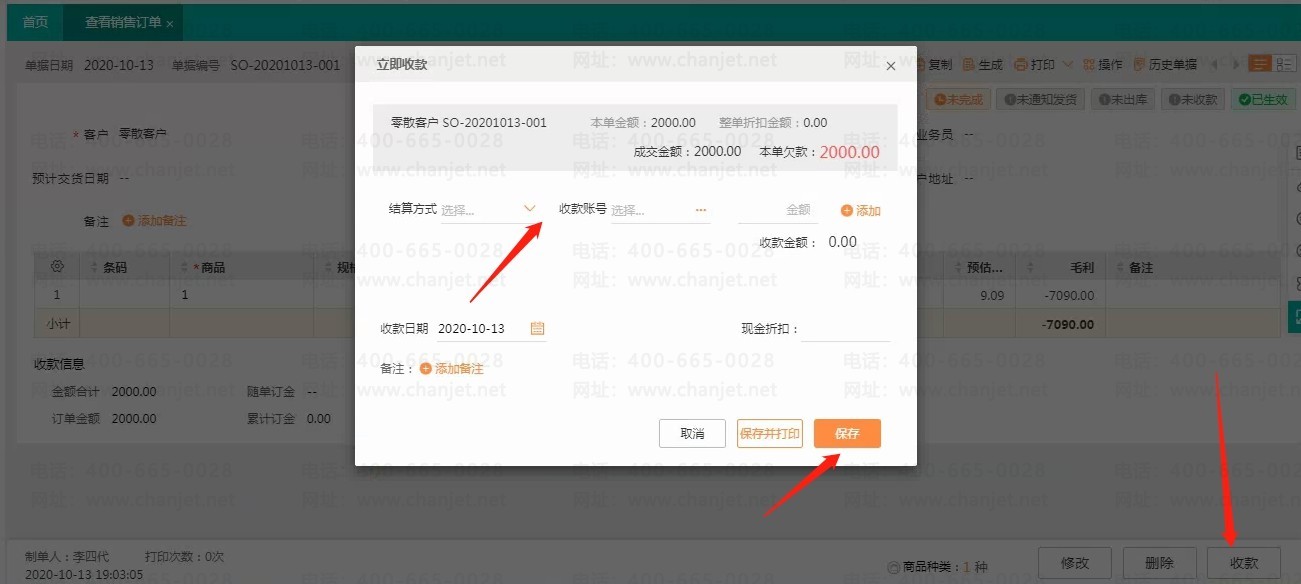The height and width of the screenshot is (584, 1301).
Task: Click the 已生效 status tag
Action: point(1263,99)
